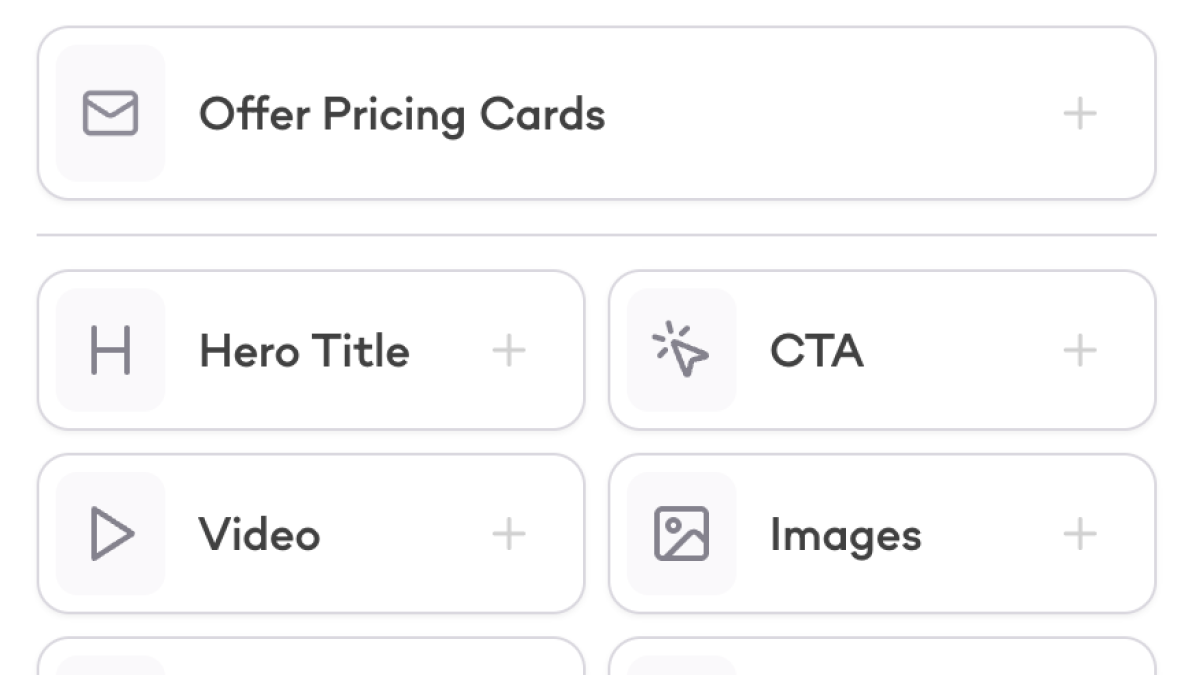Click the H heading icon for Hero Title

point(110,351)
